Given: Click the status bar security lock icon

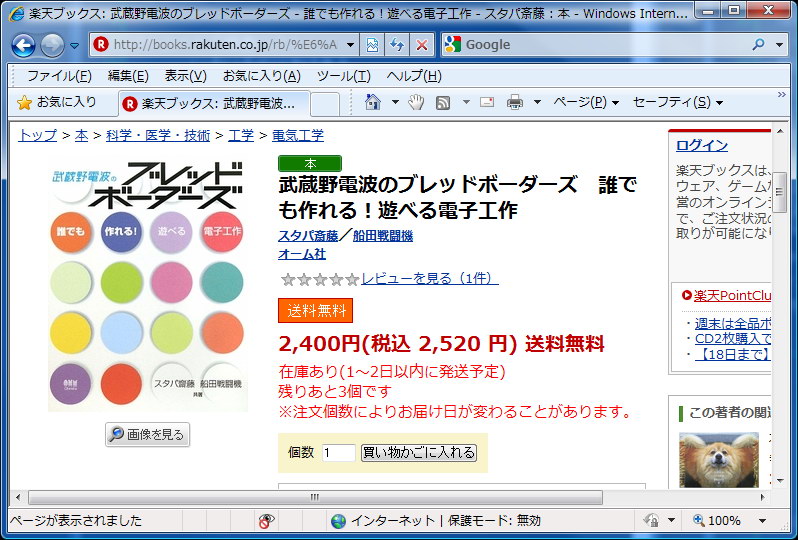Looking at the screenshot, I should click(x=651, y=521).
